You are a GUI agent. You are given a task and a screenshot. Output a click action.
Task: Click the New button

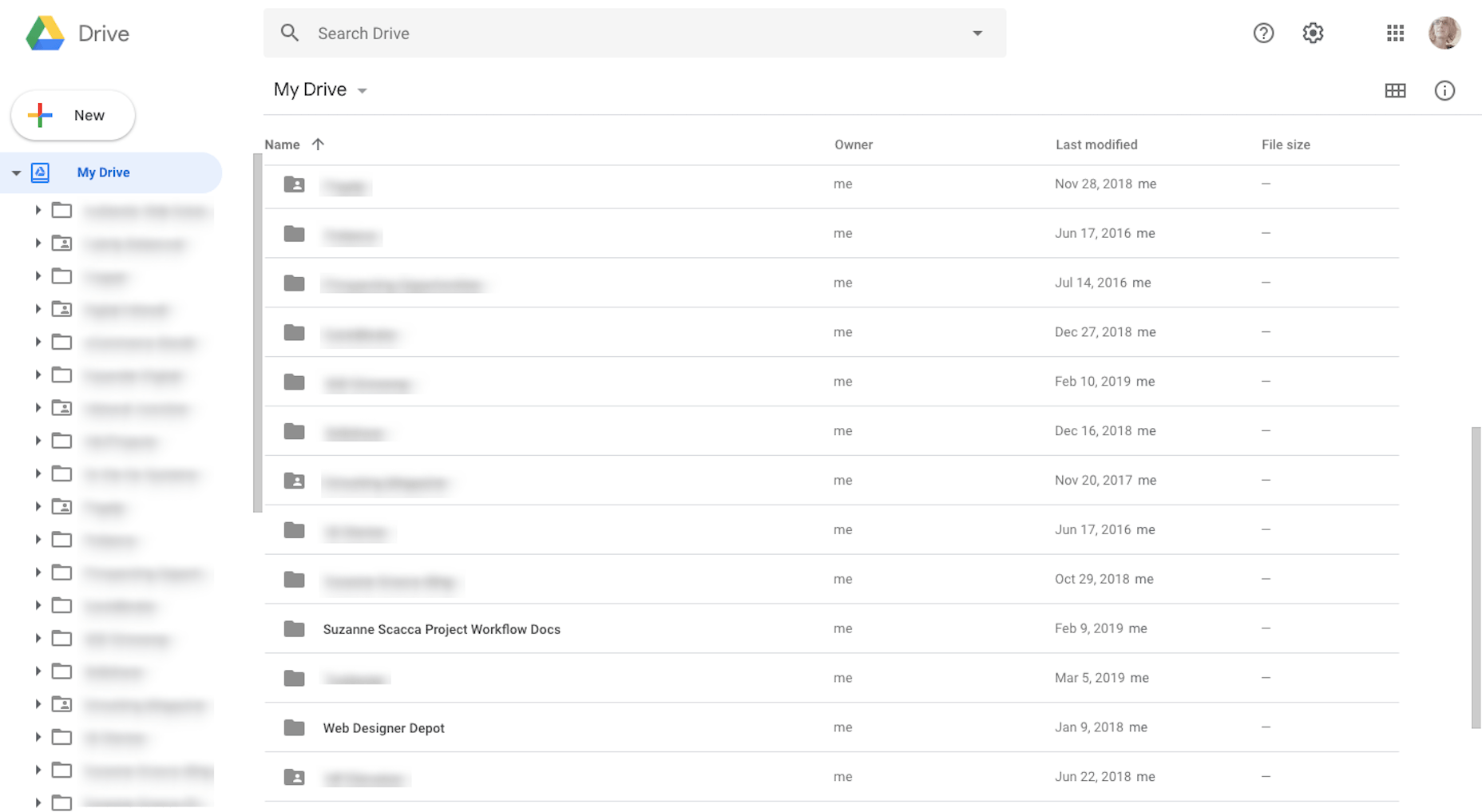pyautogui.click(x=73, y=115)
